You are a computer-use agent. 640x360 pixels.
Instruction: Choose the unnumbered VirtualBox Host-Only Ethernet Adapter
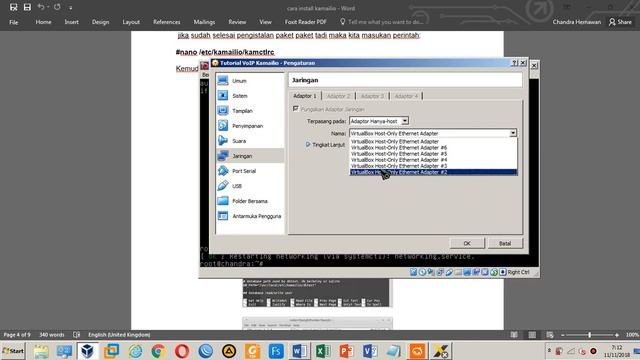[x=433, y=142]
